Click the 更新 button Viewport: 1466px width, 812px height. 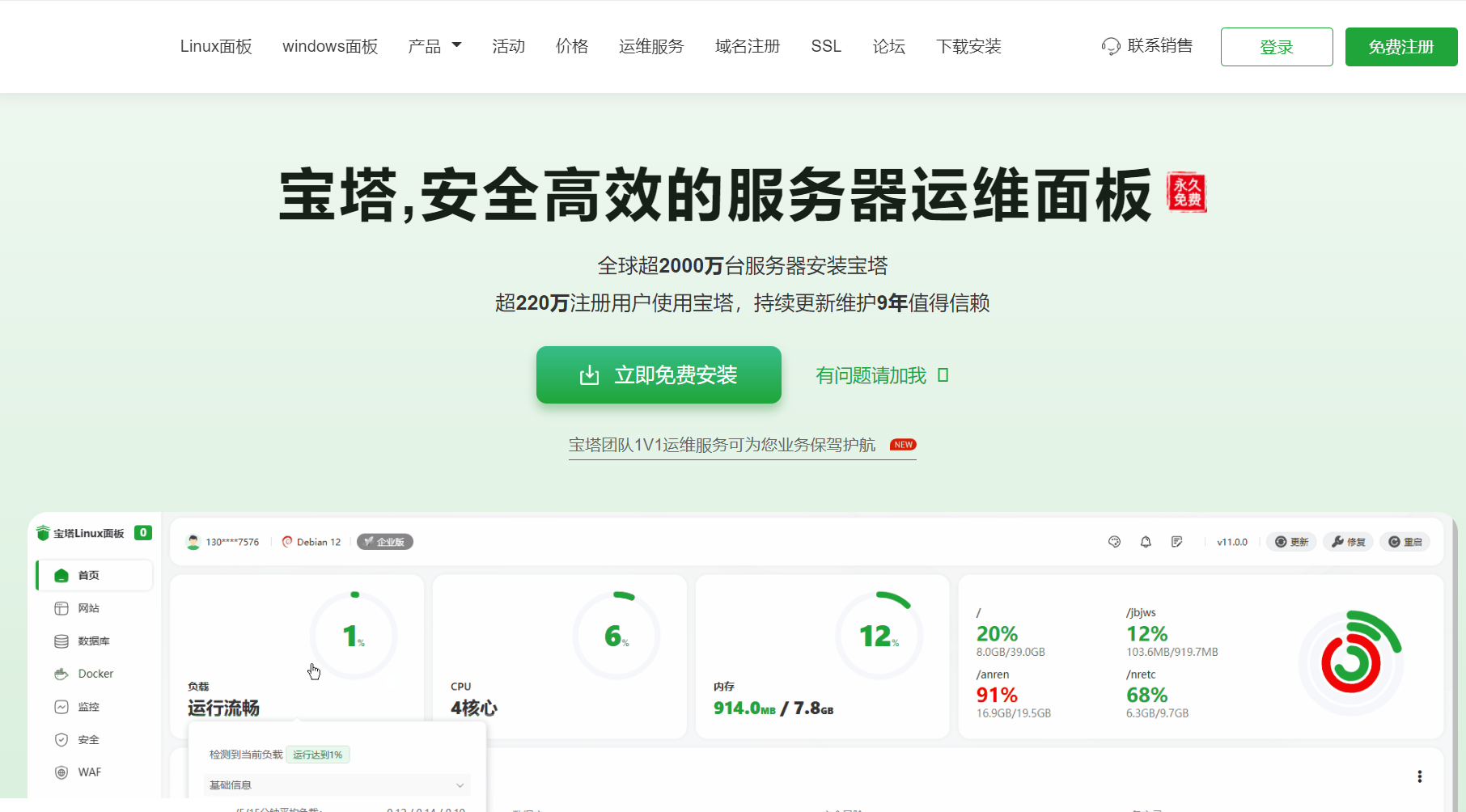(x=1291, y=542)
